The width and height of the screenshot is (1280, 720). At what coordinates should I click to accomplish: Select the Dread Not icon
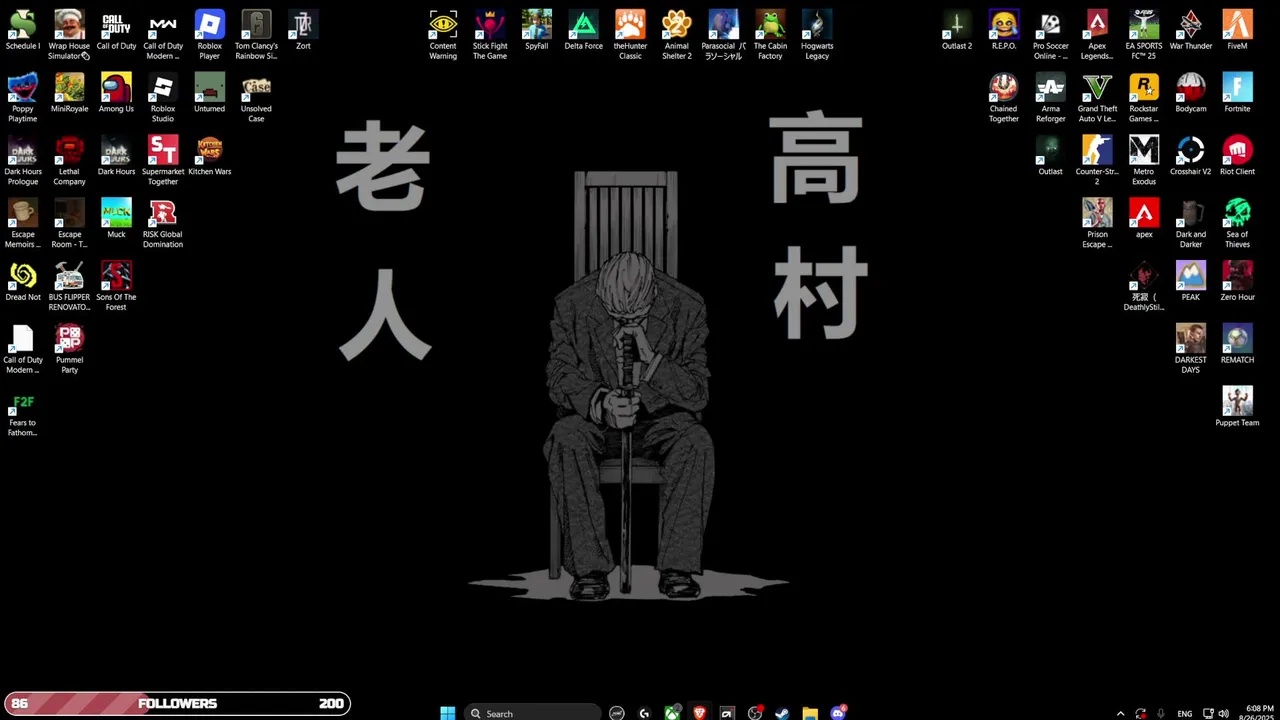point(22,281)
